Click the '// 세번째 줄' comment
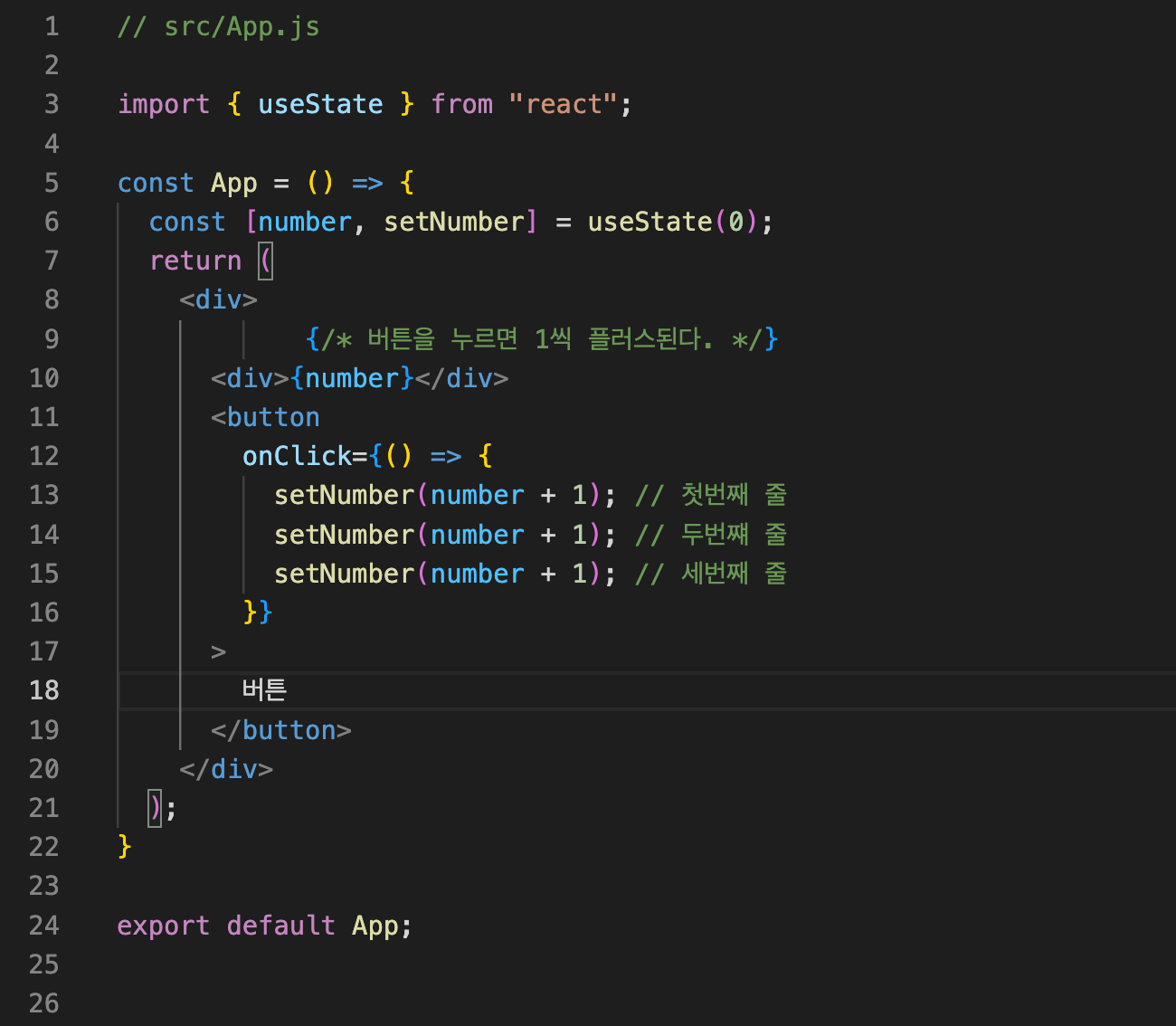 [711, 575]
